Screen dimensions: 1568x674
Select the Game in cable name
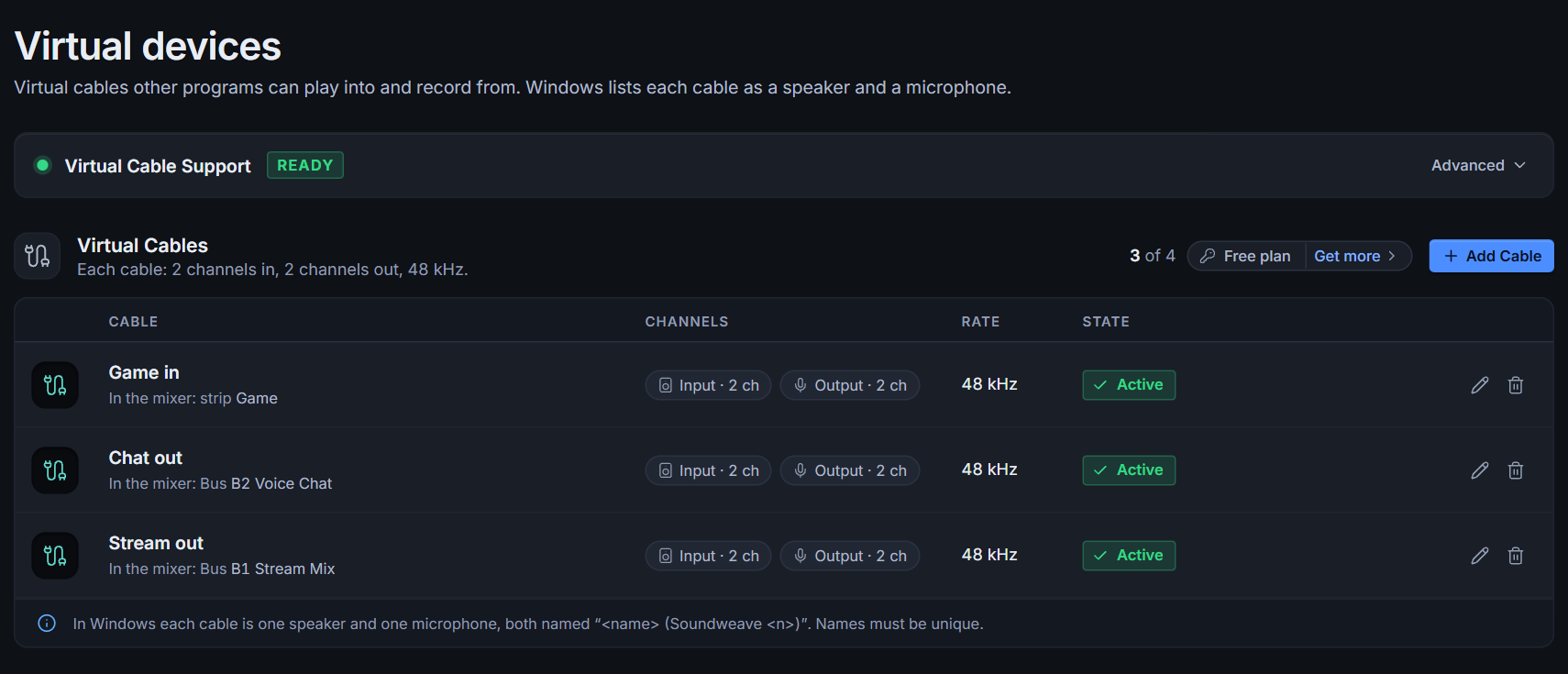click(144, 372)
